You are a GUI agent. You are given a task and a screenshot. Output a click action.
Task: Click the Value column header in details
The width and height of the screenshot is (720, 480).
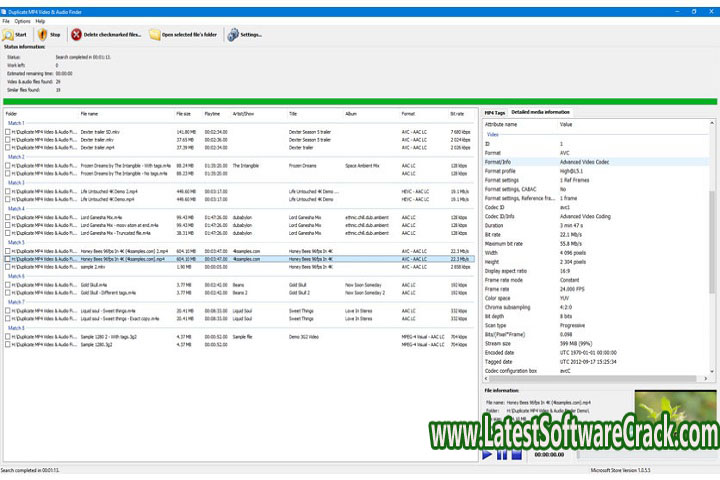coord(634,124)
